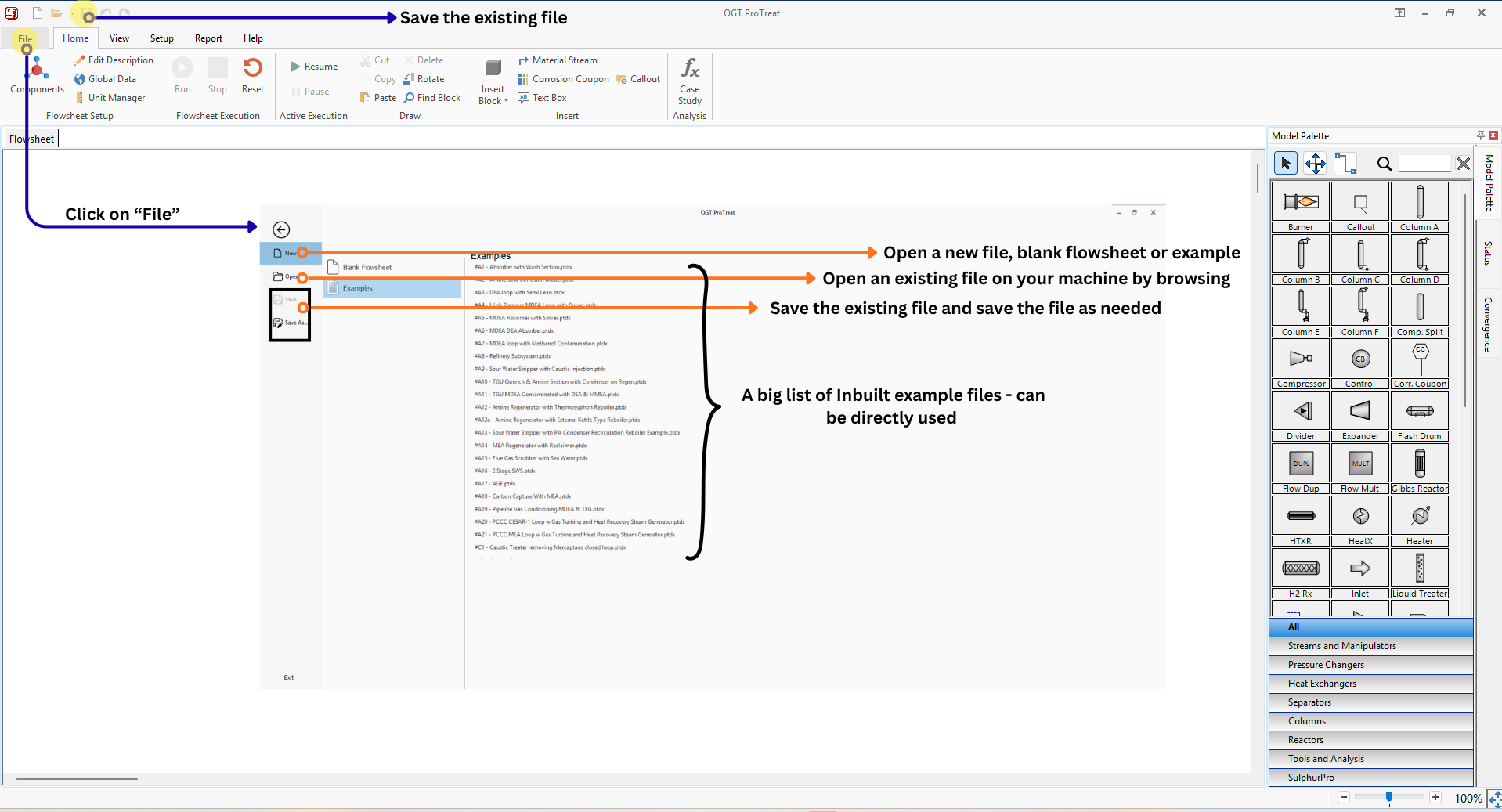
Task: Insert a Material Stream
Action: 558,60
